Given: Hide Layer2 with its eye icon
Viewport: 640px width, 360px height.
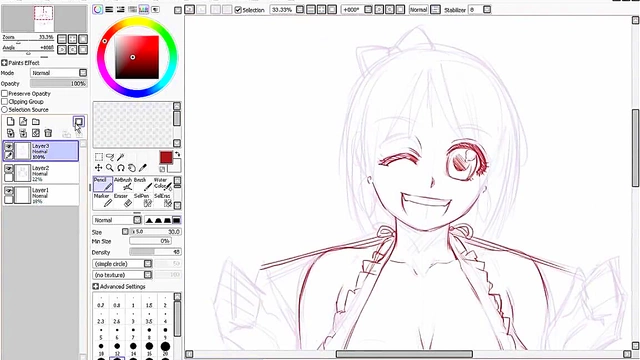Looking at the screenshot, I should (9, 168).
